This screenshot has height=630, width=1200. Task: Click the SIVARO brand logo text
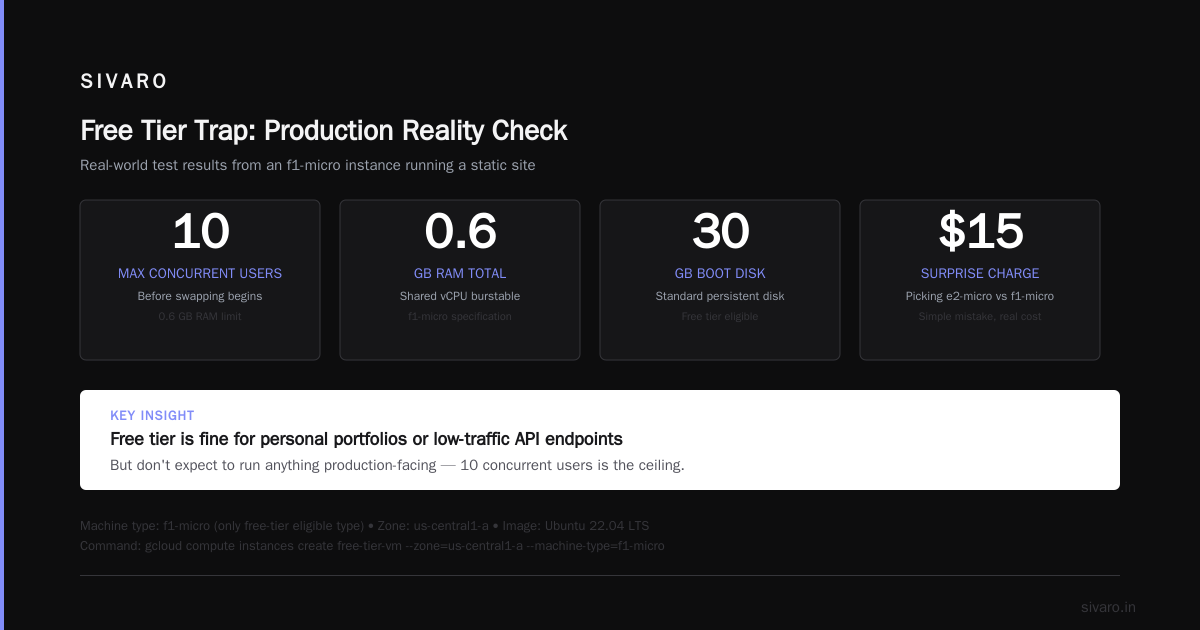point(124,82)
